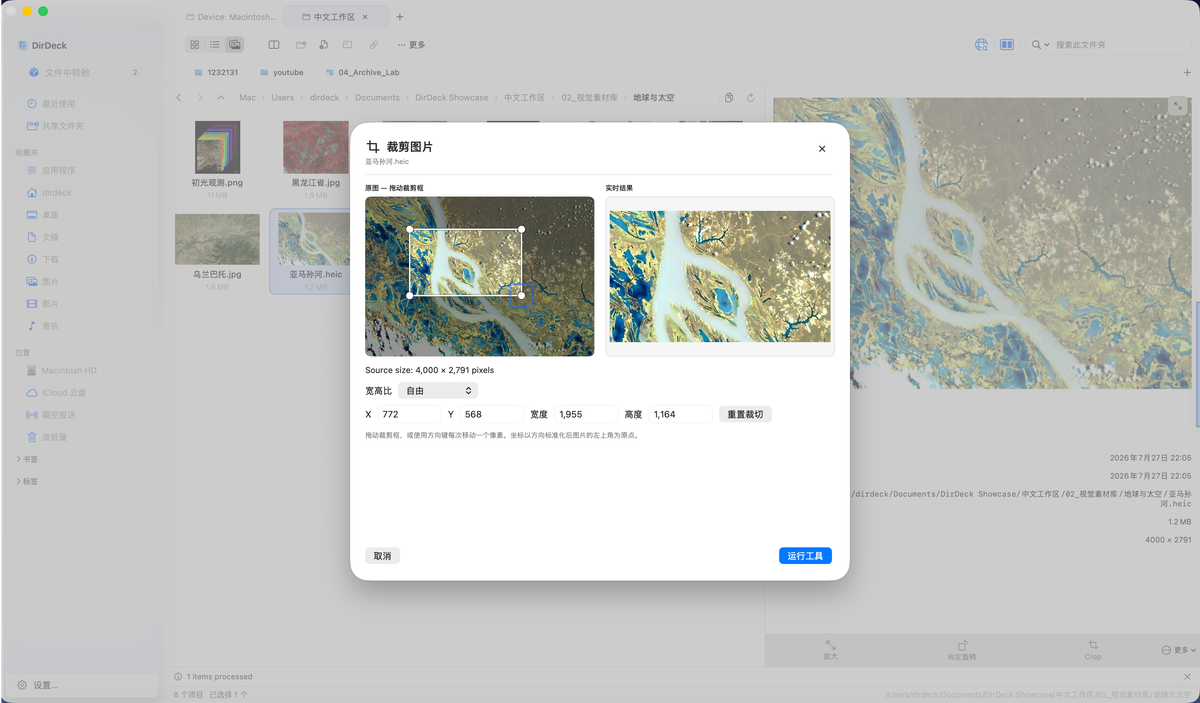Screen dimensions: 1200x703
Task: Go forward in folder history
Action: [x=200, y=98]
